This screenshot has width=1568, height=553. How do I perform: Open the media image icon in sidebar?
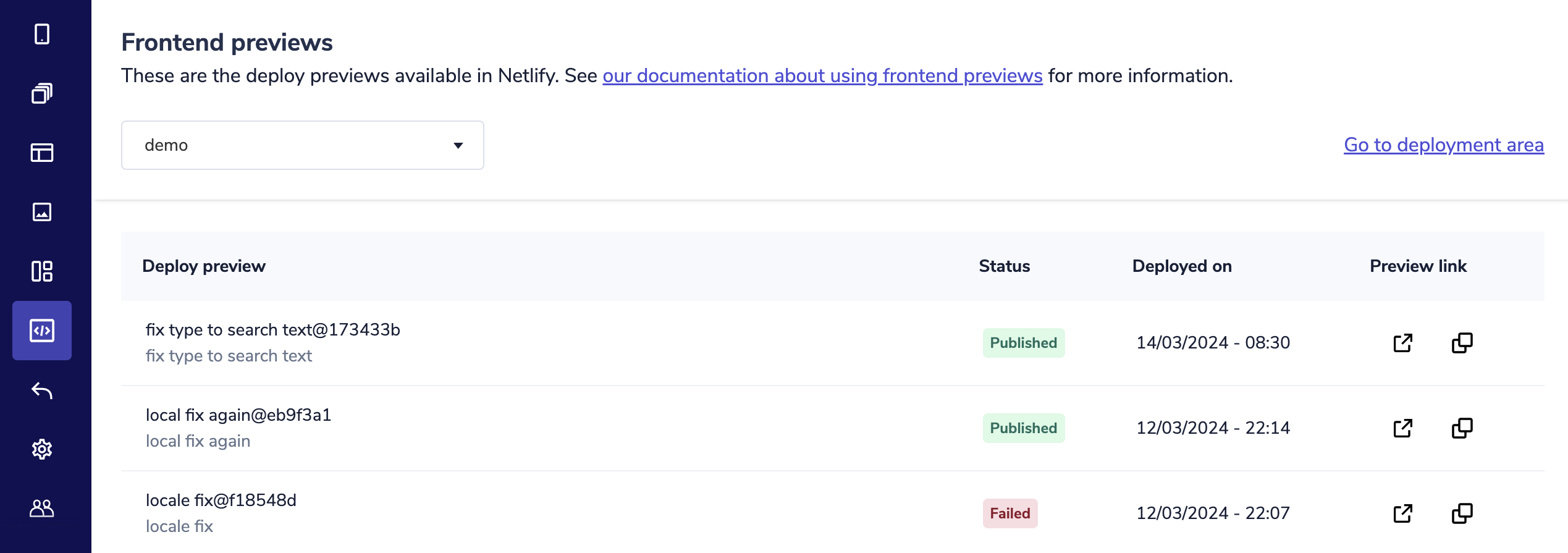[42, 212]
